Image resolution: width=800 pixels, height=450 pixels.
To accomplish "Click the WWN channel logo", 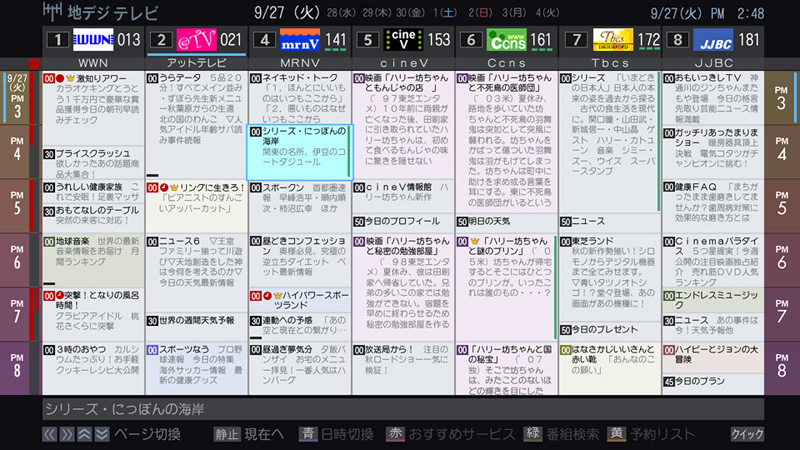I will pyautogui.click(x=93, y=41).
